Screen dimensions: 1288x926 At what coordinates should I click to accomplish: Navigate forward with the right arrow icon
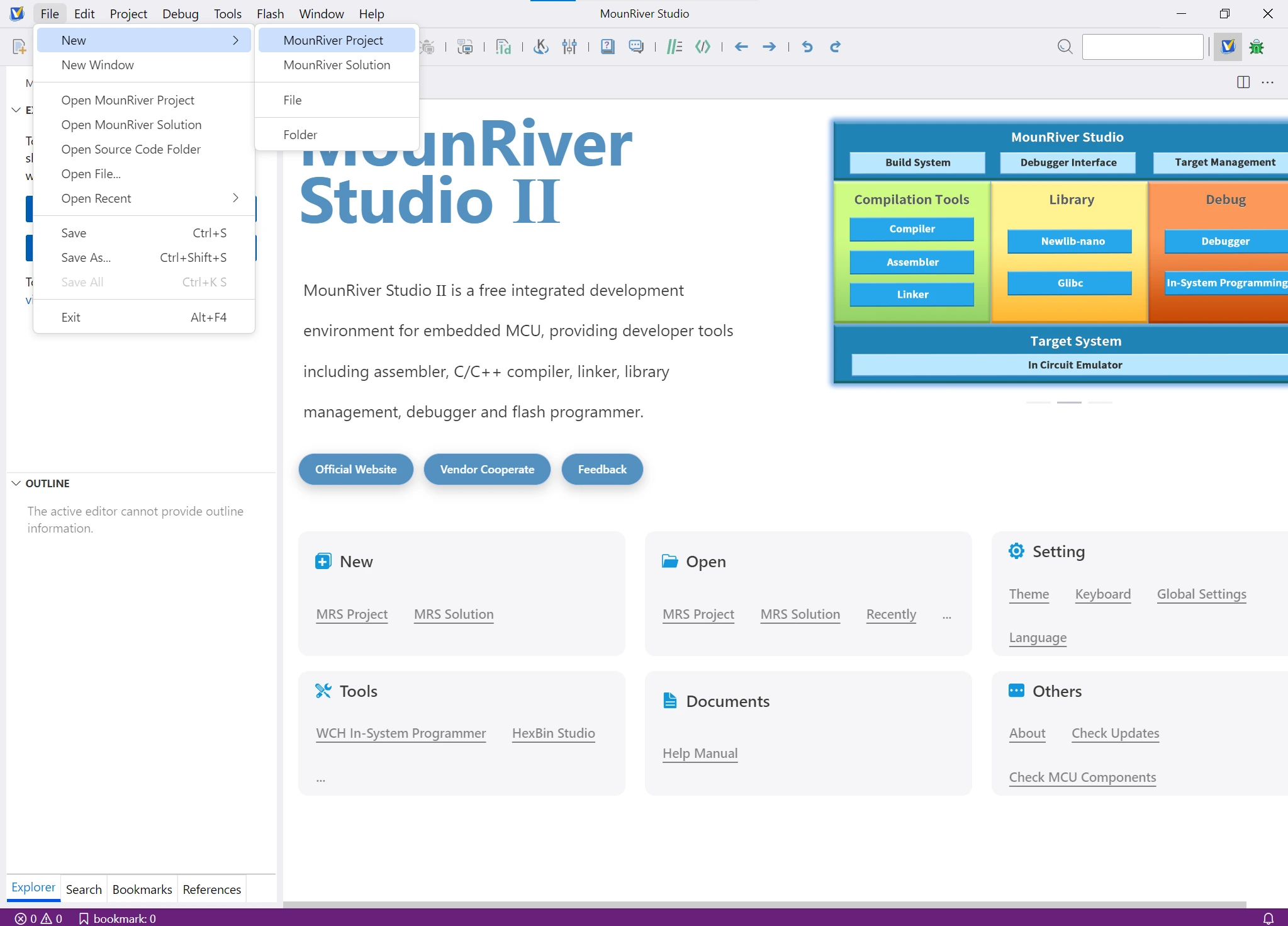coord(769,47)
